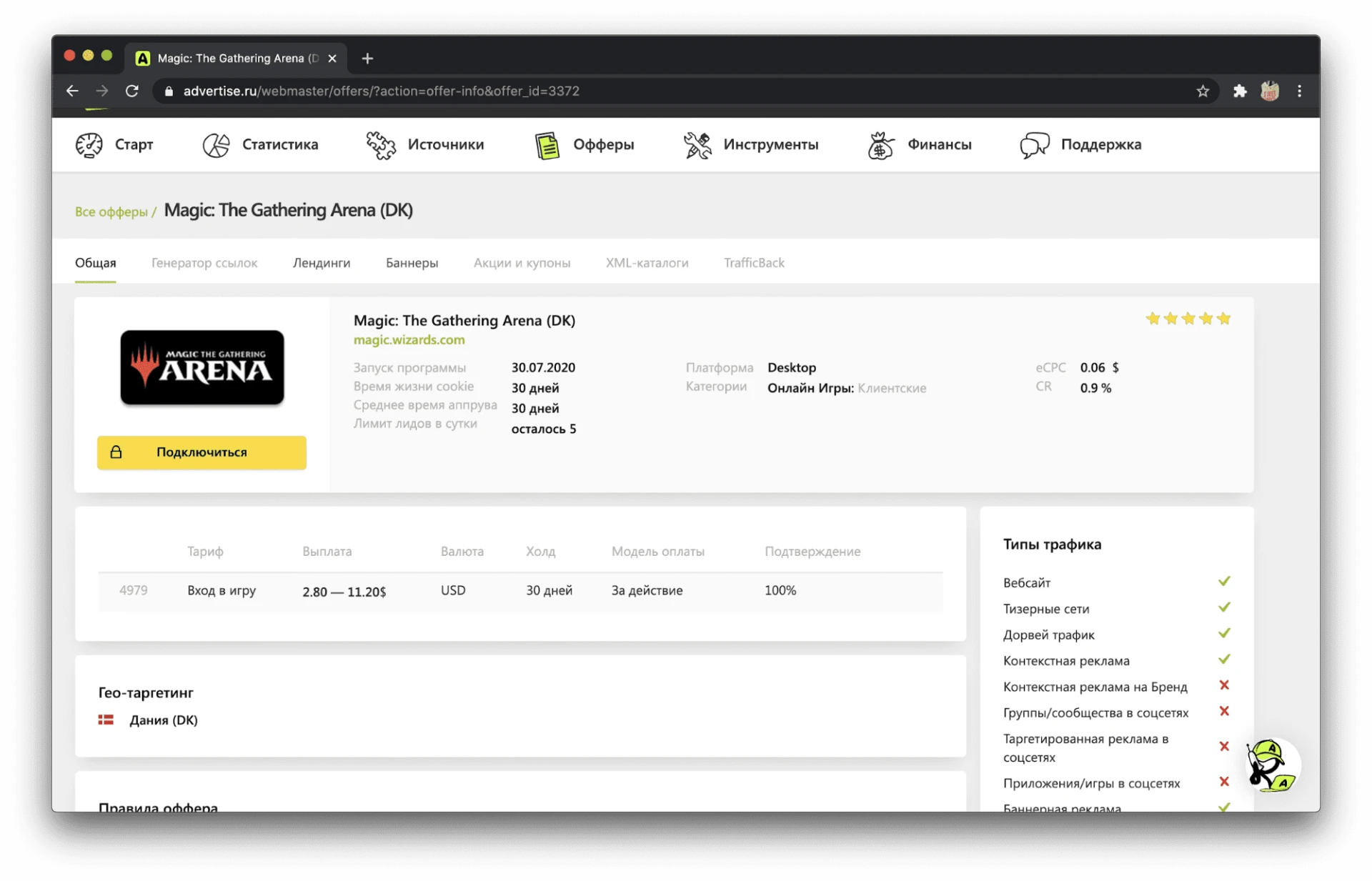Reload the page with the refresh icon
Screen dimensions: 1372x881
coord(132,91)
